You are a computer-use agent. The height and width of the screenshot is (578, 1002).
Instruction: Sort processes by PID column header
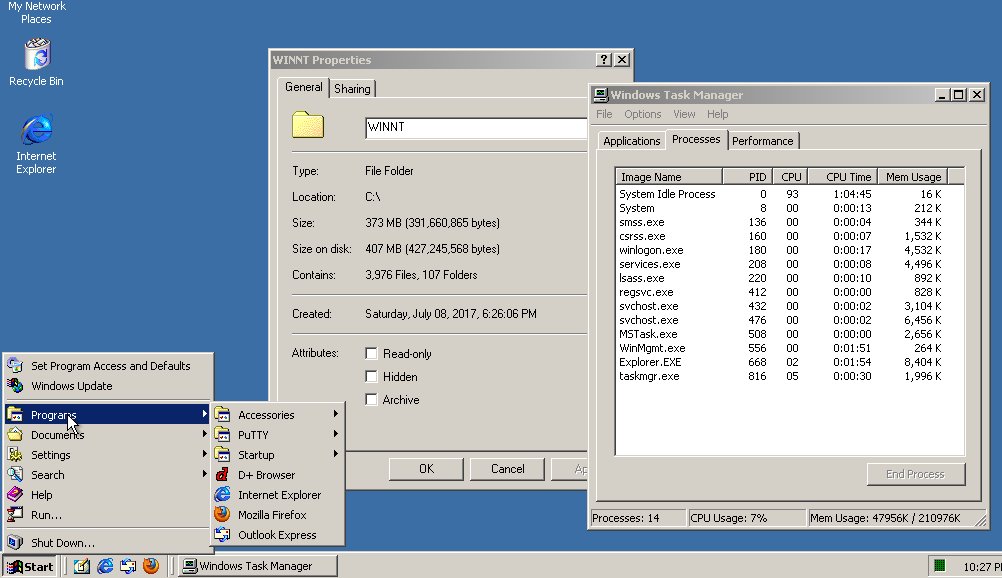747,176
